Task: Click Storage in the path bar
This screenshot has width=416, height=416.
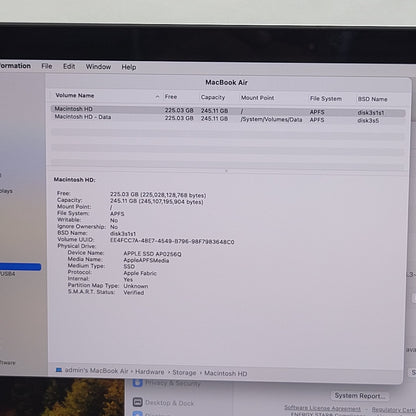Action: coord(184,372)
